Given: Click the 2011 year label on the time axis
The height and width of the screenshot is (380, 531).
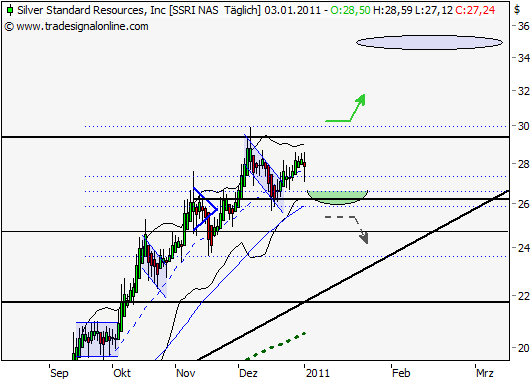Looking at the screenshot, I should 318,373.
